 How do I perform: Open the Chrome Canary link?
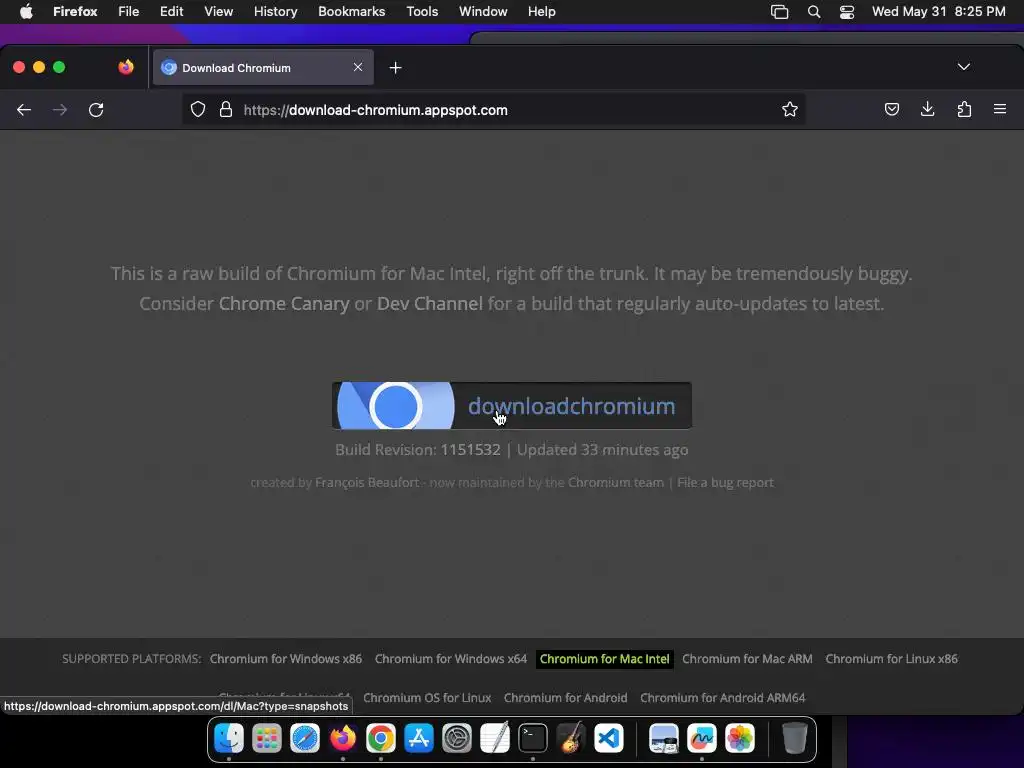(x=283, y=304)
